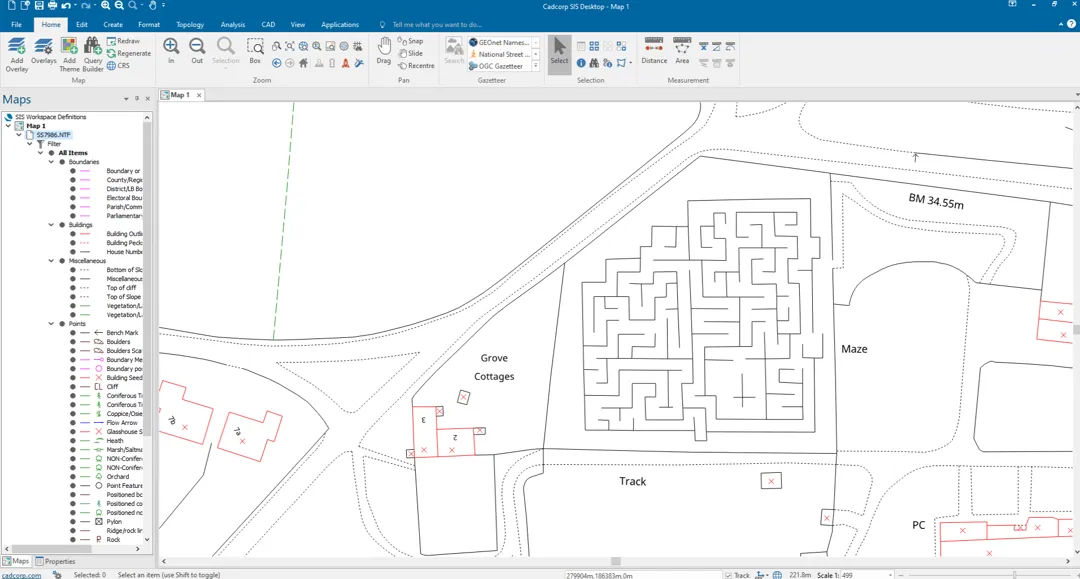
Task: Open the Topology ribbon tab
Action: (190, 24)
